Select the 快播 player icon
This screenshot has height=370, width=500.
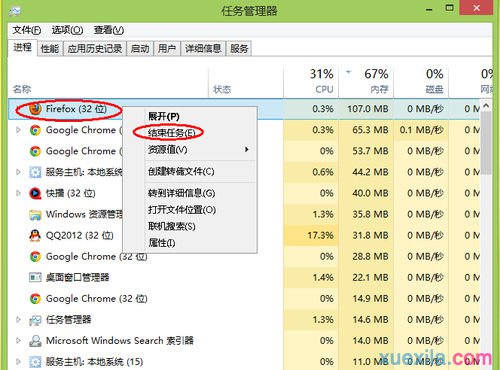pos(35,193)
